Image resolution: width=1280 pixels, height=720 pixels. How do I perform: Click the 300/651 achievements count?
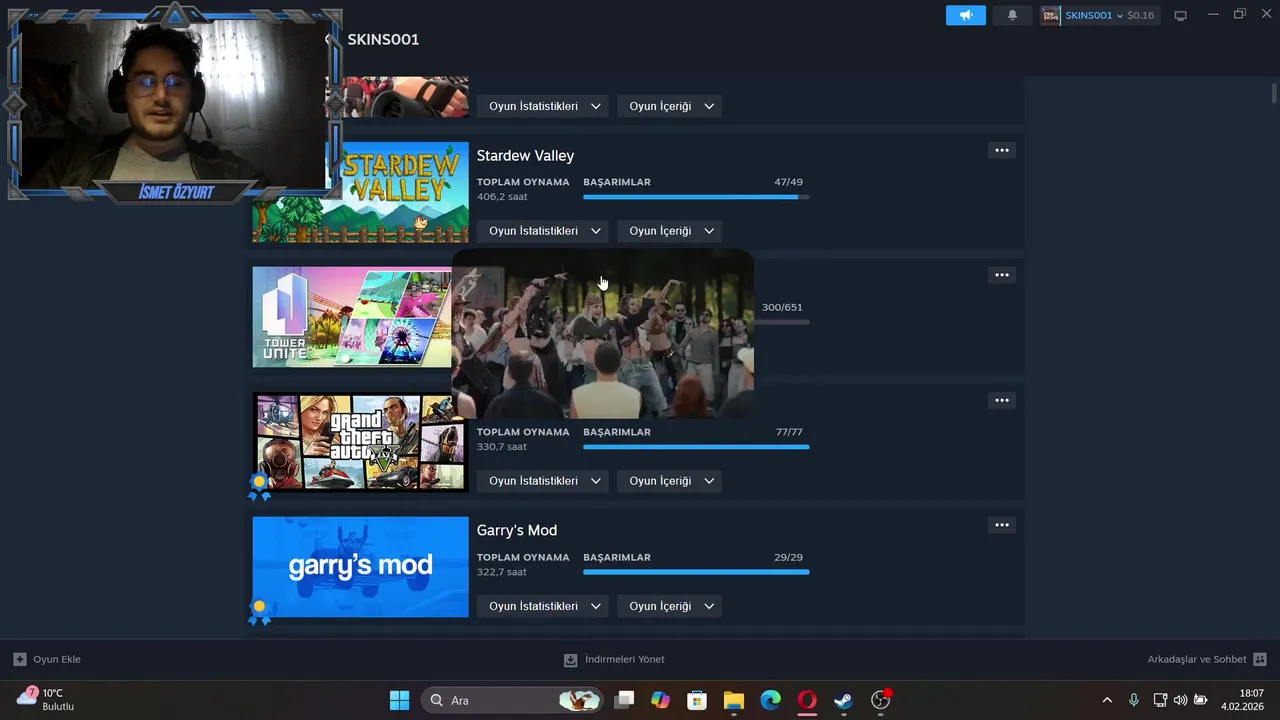pyautogui.click(x=782, y=307)
